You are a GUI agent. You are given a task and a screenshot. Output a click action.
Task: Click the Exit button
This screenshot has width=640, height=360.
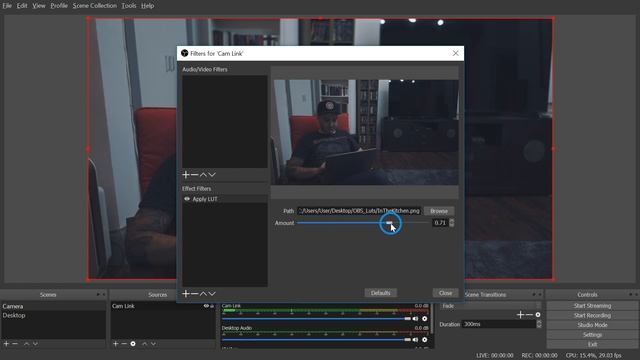click(x=592, y=344)
